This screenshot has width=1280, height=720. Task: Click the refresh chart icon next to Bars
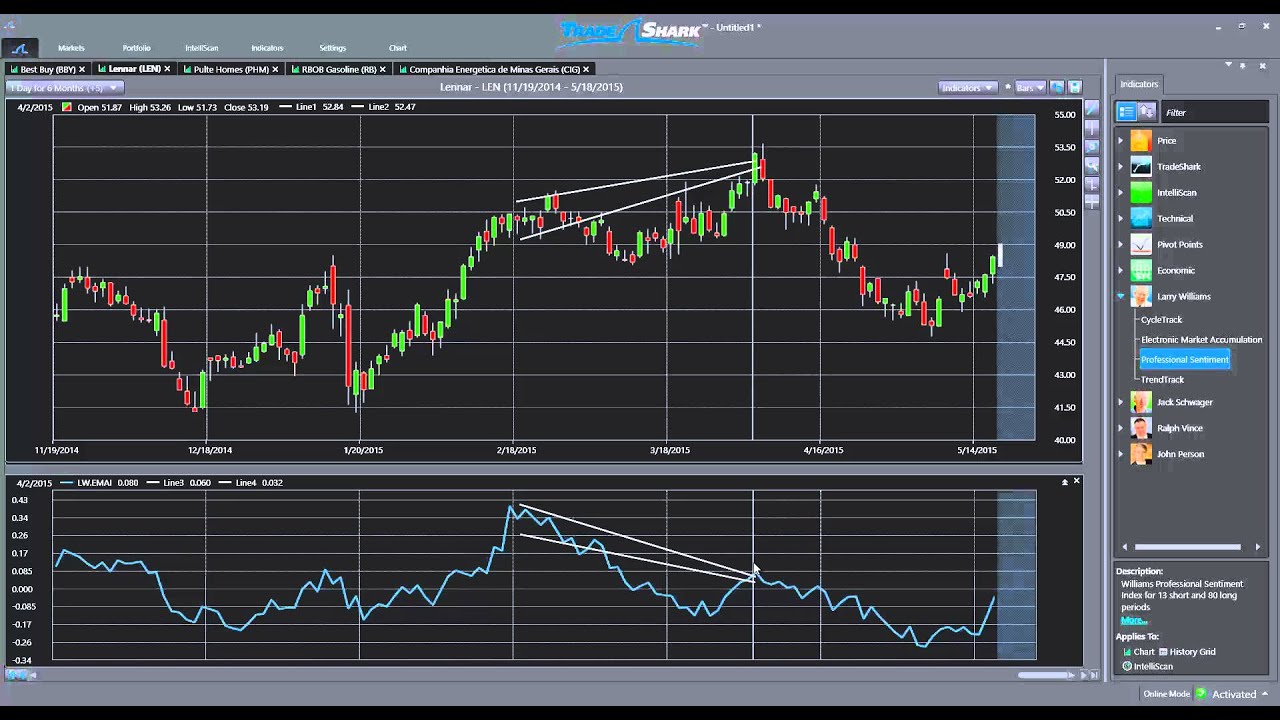[1058, 87]
